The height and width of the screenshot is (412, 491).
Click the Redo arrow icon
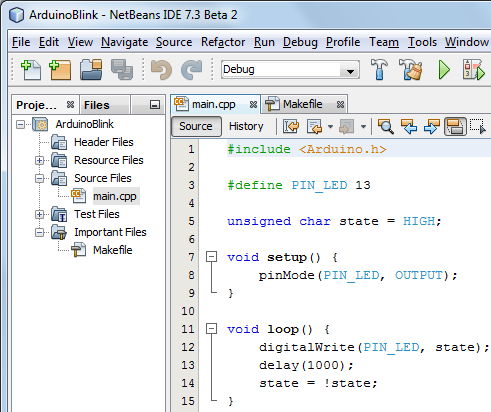tap(191, 70)
